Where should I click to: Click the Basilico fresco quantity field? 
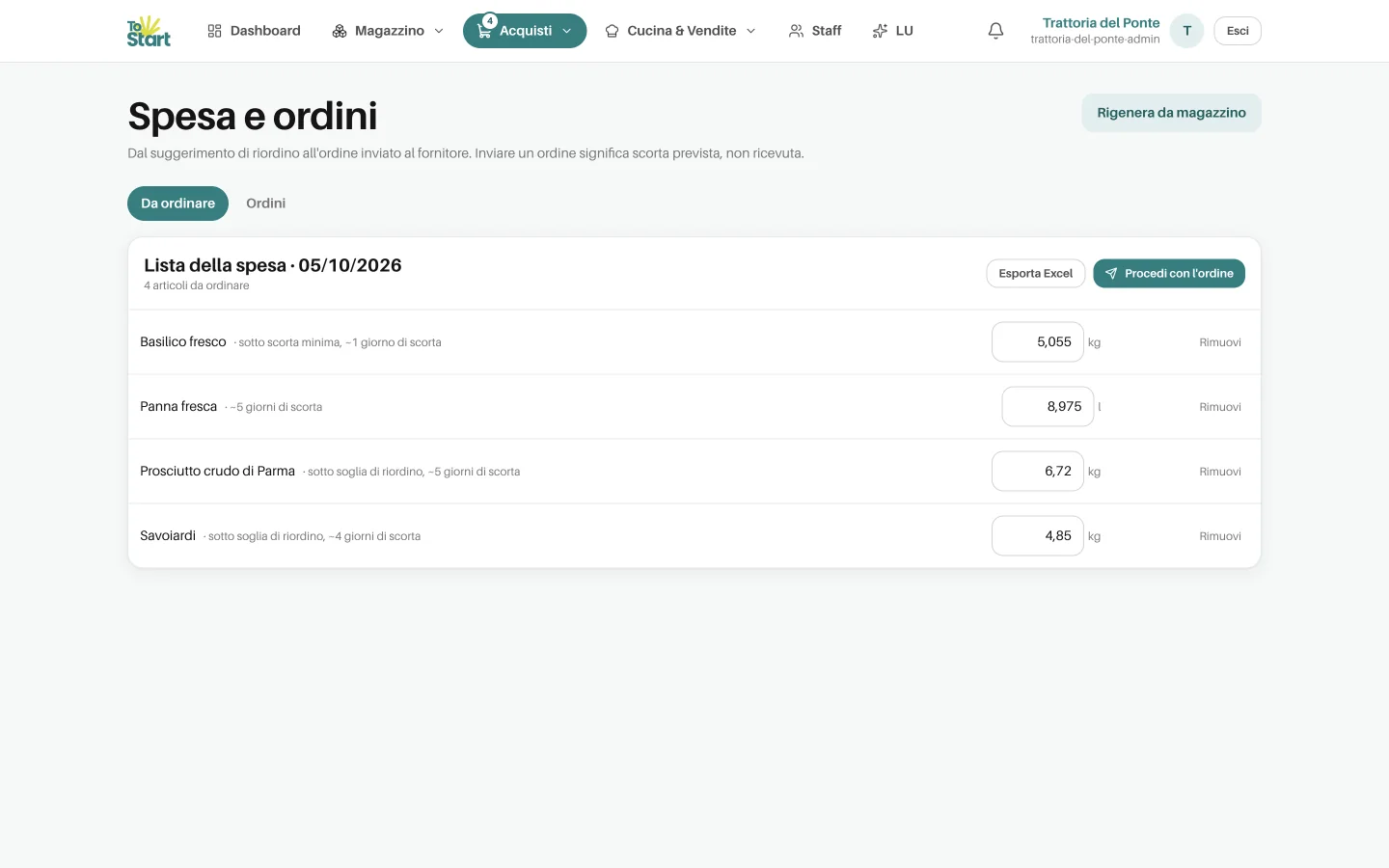[1038, 342]
